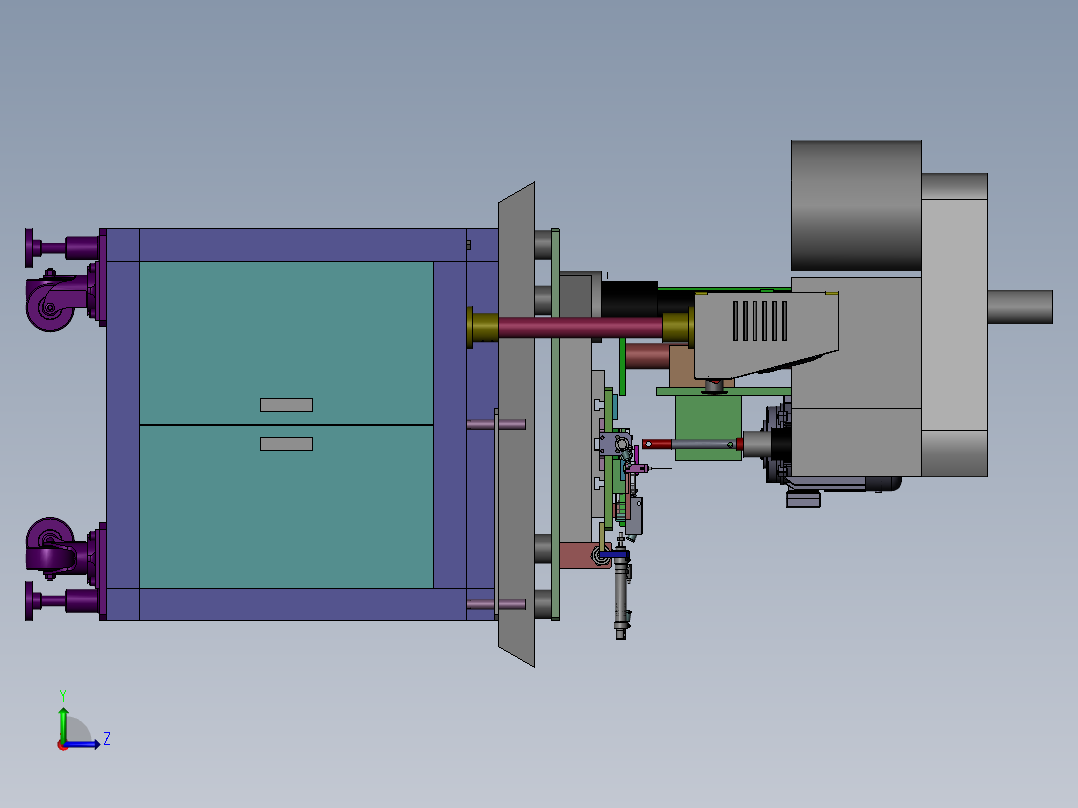
Task: Select the upper teal drawer front panel
Action: point(286,342)
